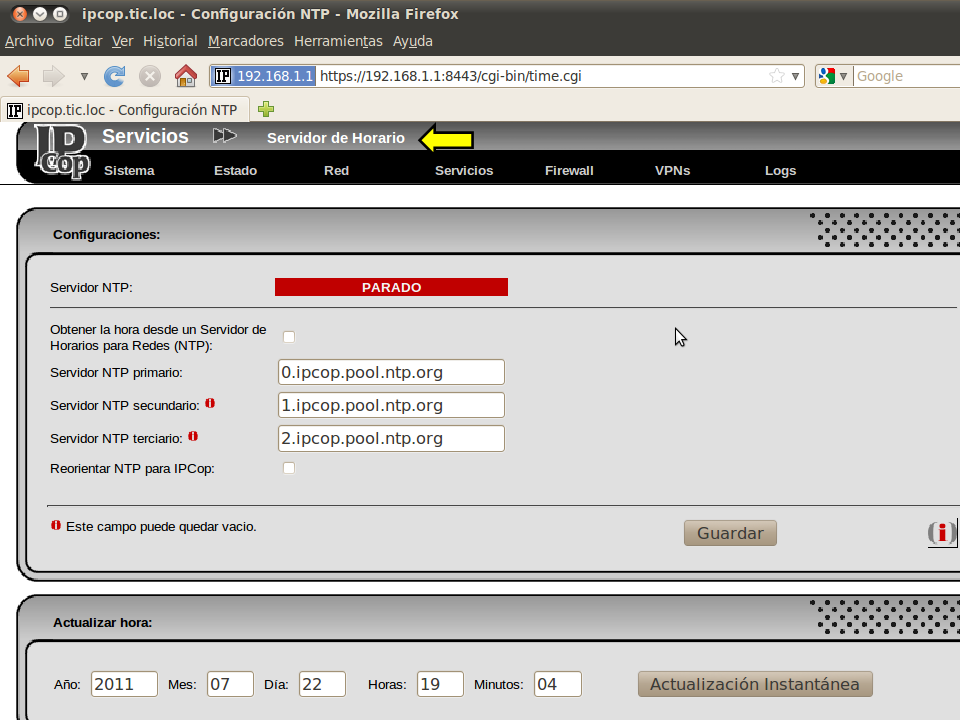Click the Stop loading icon

150,76
